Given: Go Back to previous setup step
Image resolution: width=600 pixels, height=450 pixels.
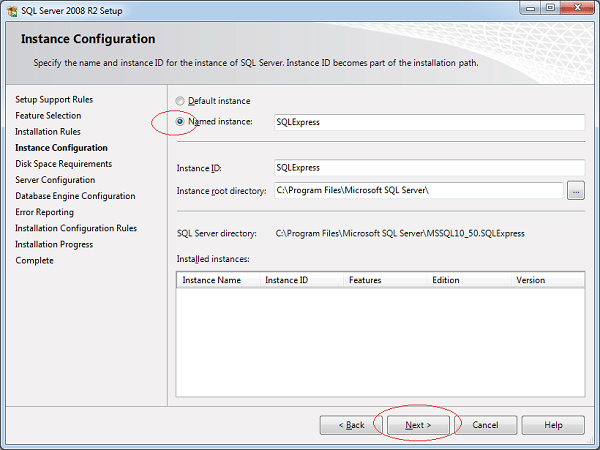Looking at the screenshot, I should (x=351, y=425).
